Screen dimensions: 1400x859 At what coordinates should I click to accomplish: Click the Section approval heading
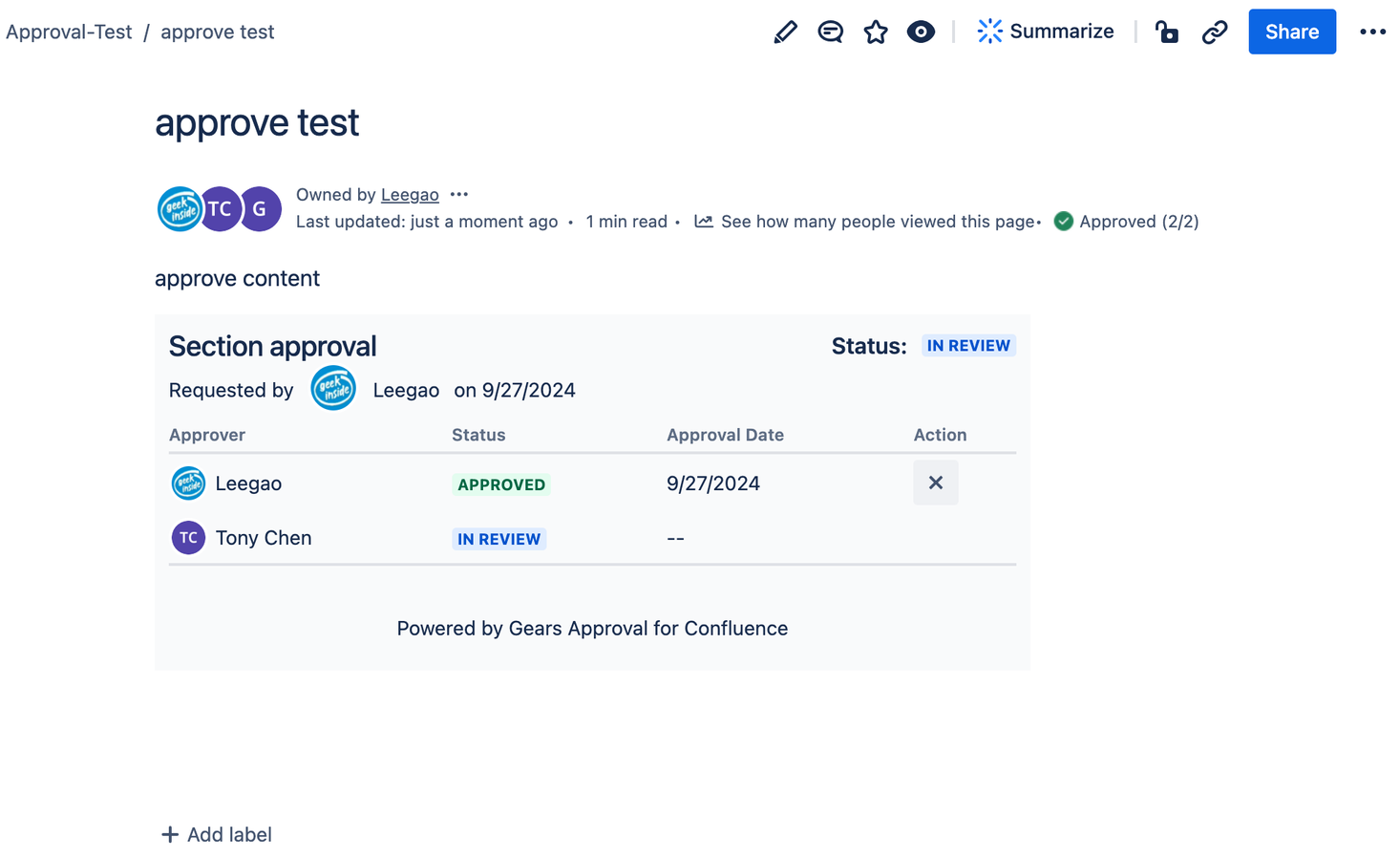pyautogui.click(x=272, y=346)
